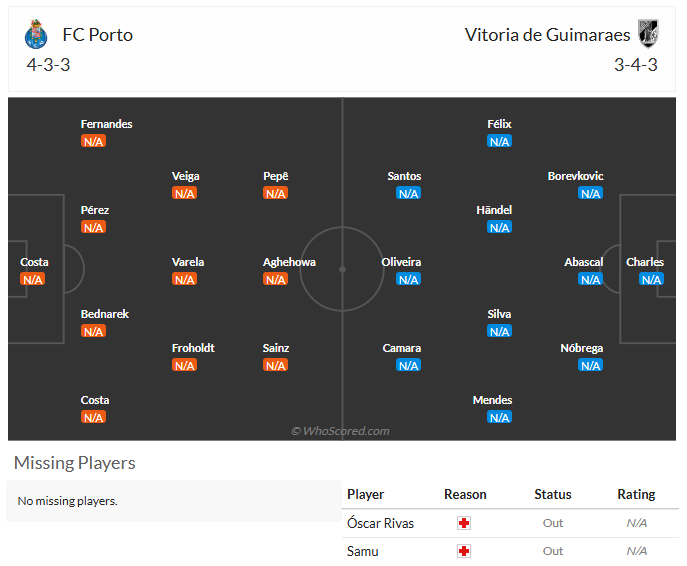Select Froholdt on the pitch

[193, 348]
